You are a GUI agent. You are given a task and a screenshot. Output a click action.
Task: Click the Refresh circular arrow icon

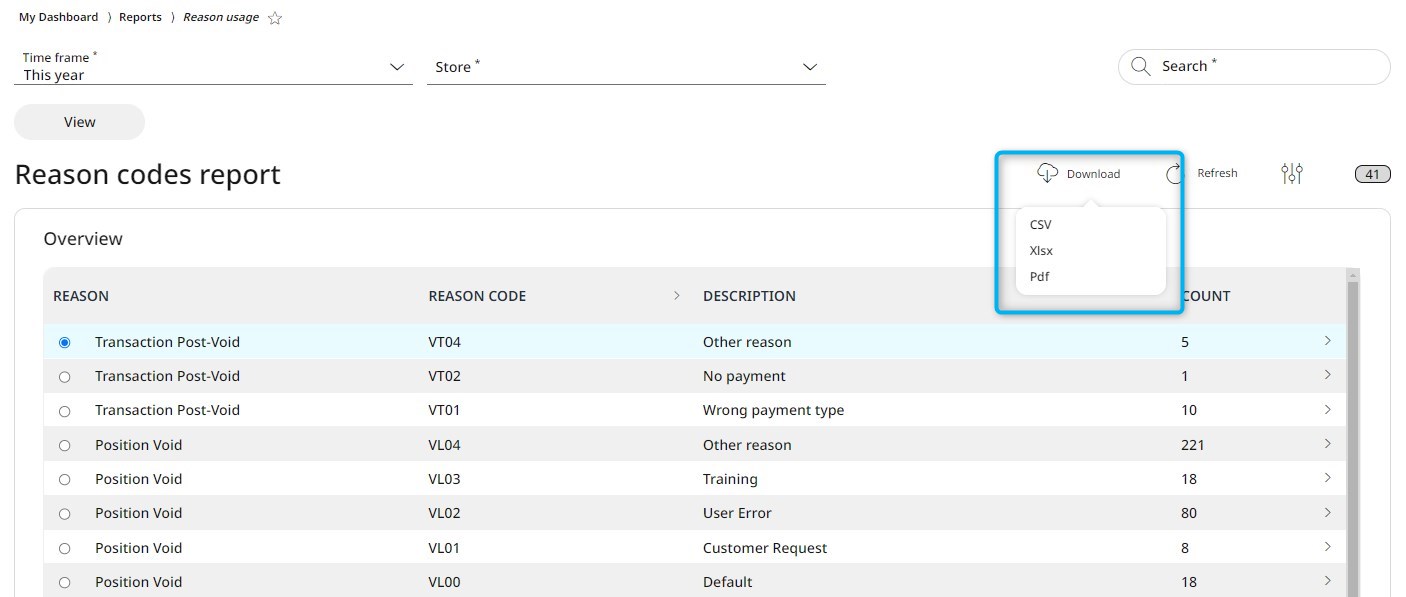[x=1175, y=174]
